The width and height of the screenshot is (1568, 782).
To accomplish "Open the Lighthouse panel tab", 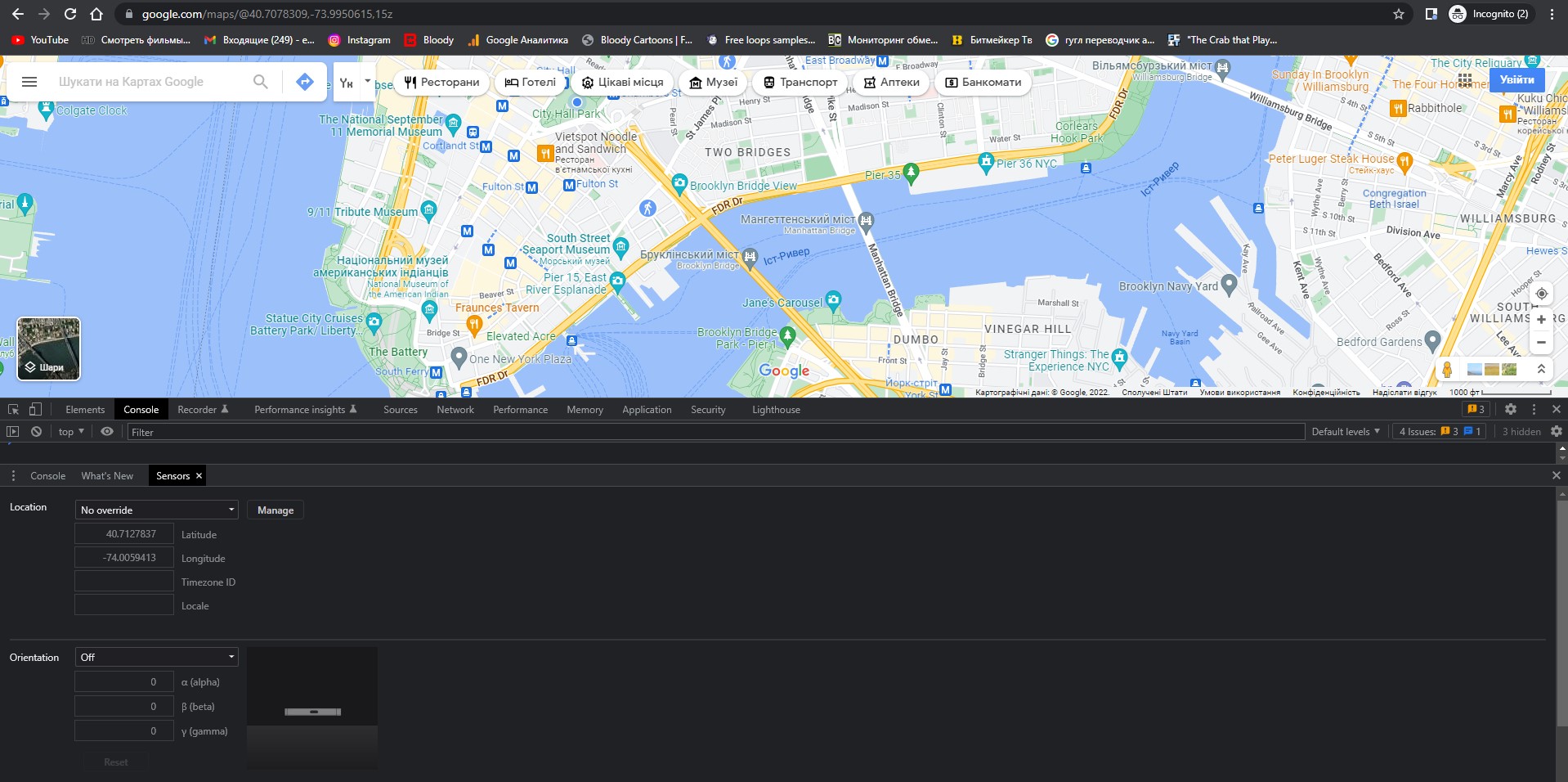I will pyautogui.click(x=776, y=409).
